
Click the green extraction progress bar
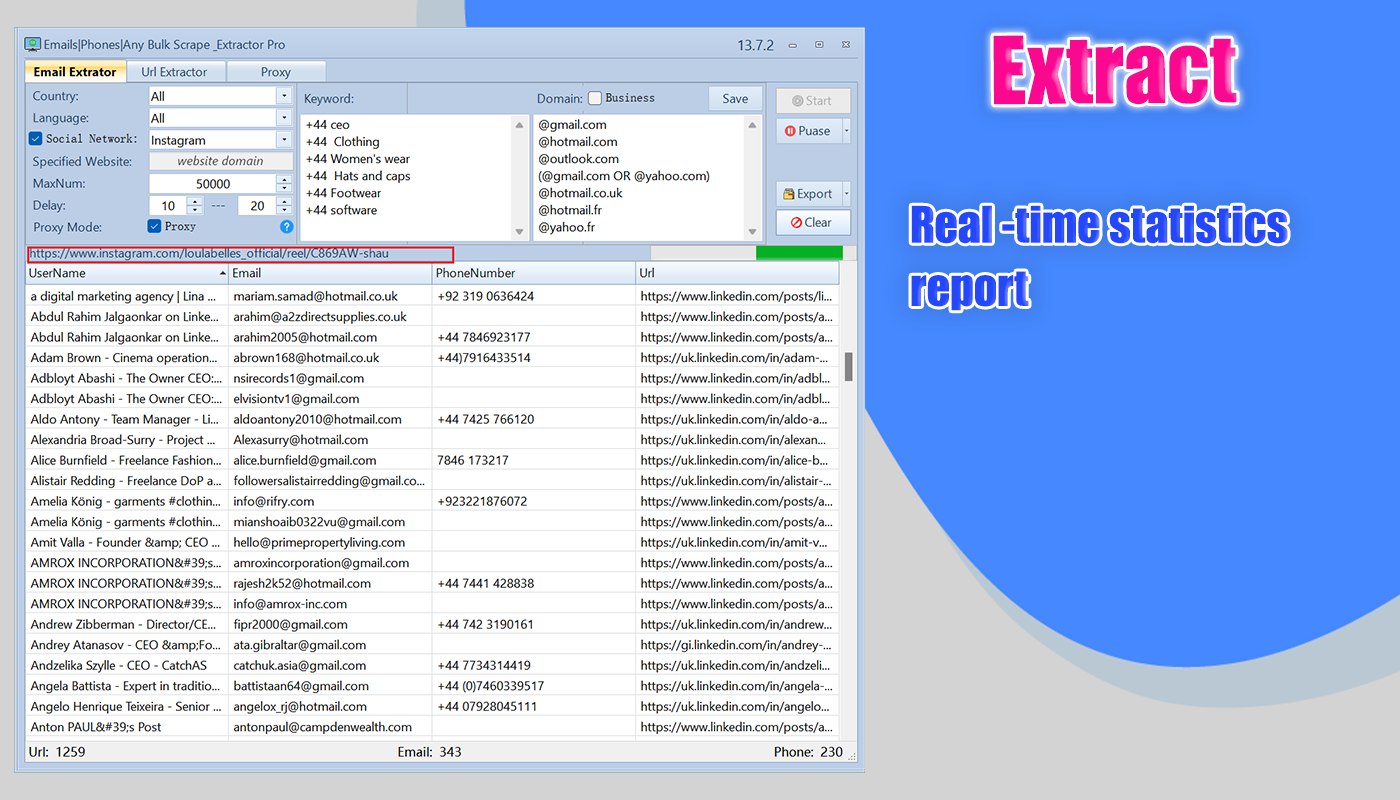point(799,253)
